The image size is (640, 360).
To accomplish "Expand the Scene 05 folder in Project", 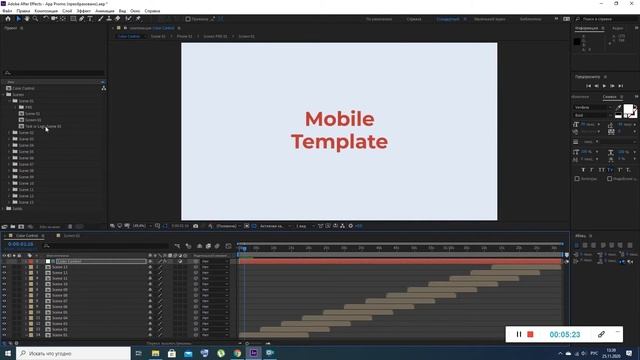I will click(9, 151).
